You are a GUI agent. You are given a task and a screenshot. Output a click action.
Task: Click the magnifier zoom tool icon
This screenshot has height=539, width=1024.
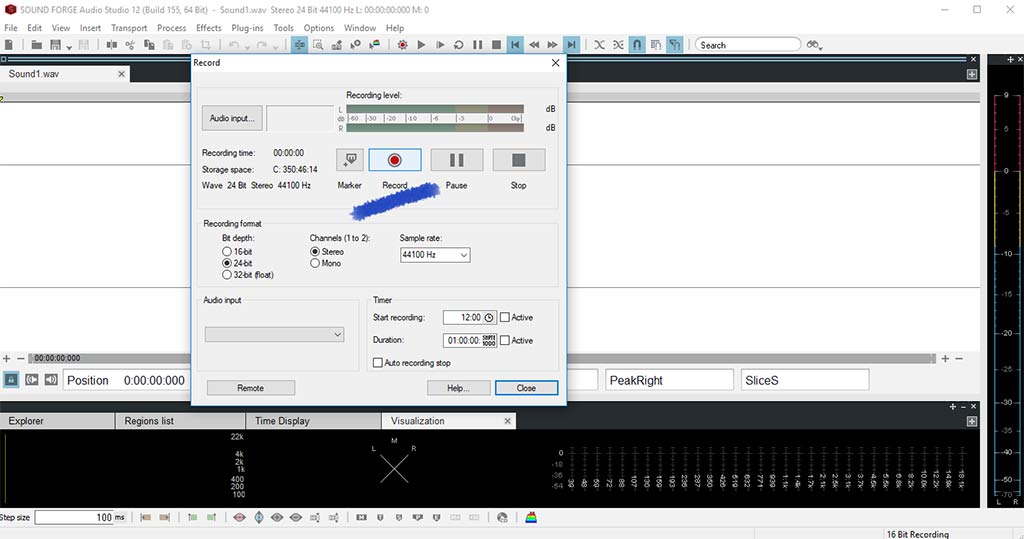(318, 45)
